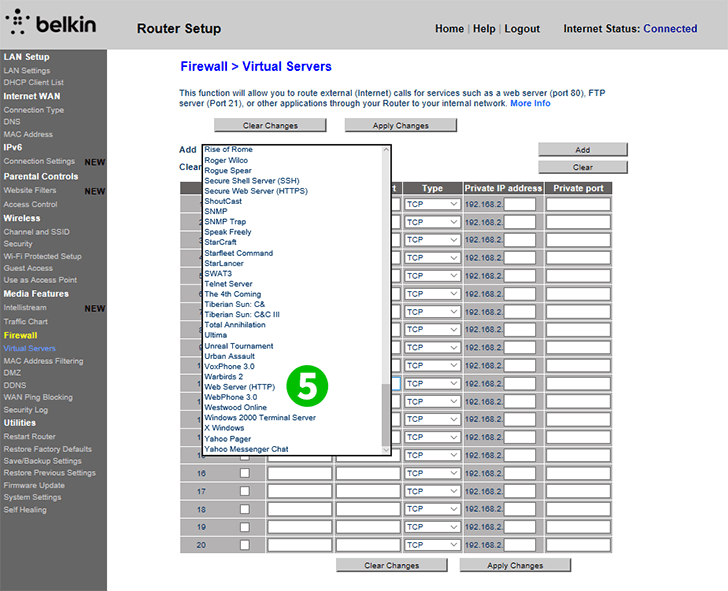Viewport: 728px width, 591px height.
Task: Go to Home in header
Action: (x=449, y=29)
